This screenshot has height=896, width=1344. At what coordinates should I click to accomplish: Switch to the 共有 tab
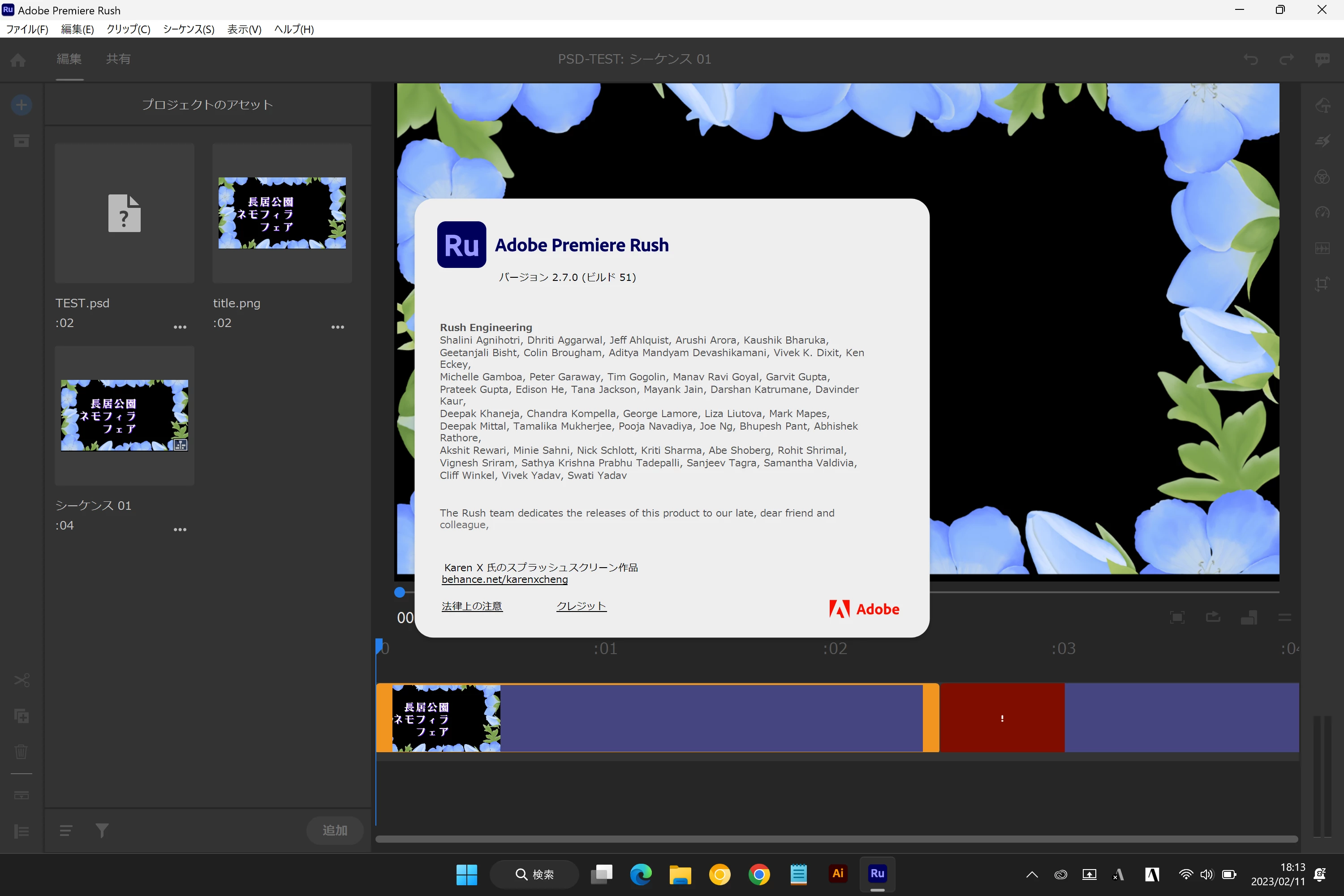[118, 59]
